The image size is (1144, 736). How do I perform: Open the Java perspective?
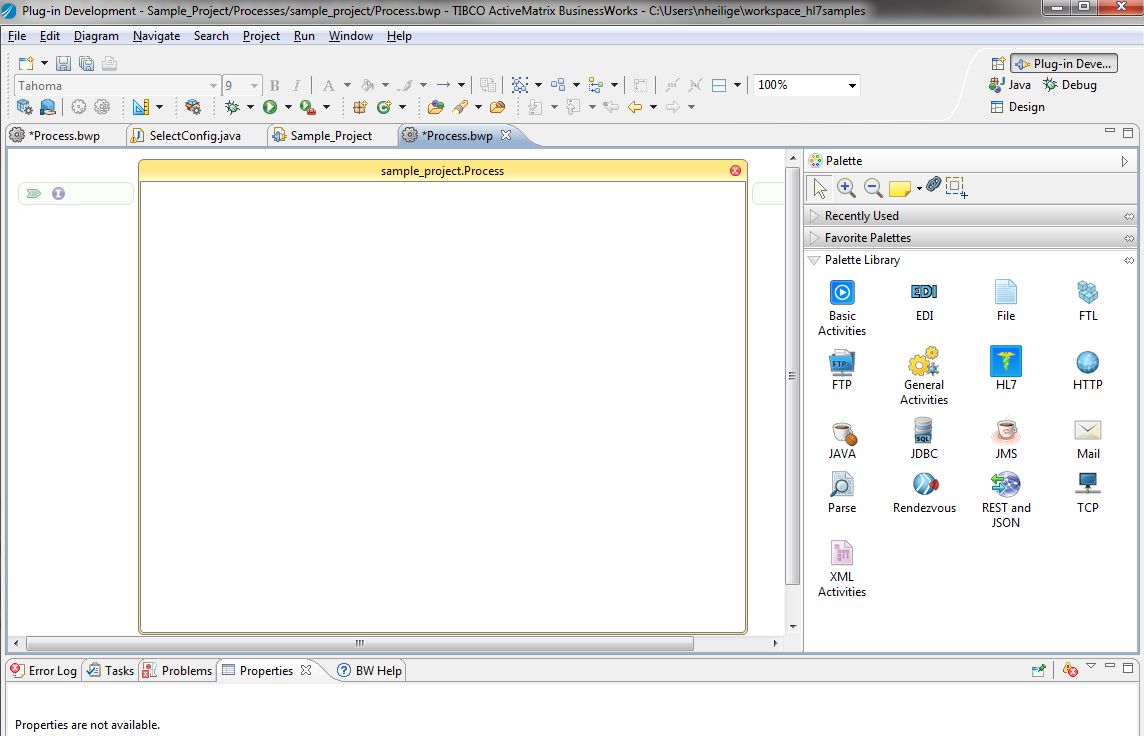[x=1010, y=85]
